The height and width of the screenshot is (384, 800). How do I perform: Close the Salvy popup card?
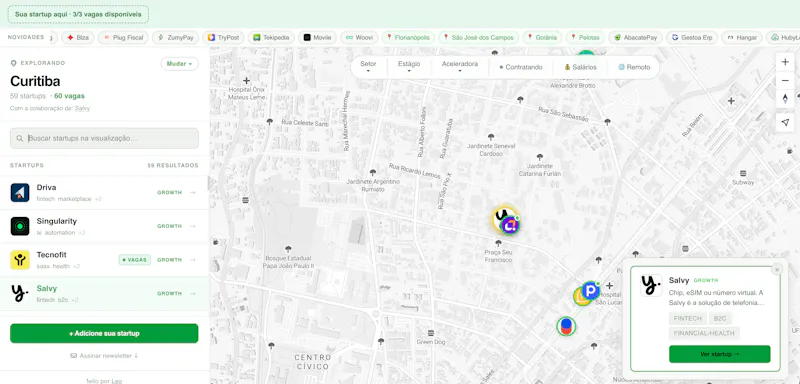777,269
